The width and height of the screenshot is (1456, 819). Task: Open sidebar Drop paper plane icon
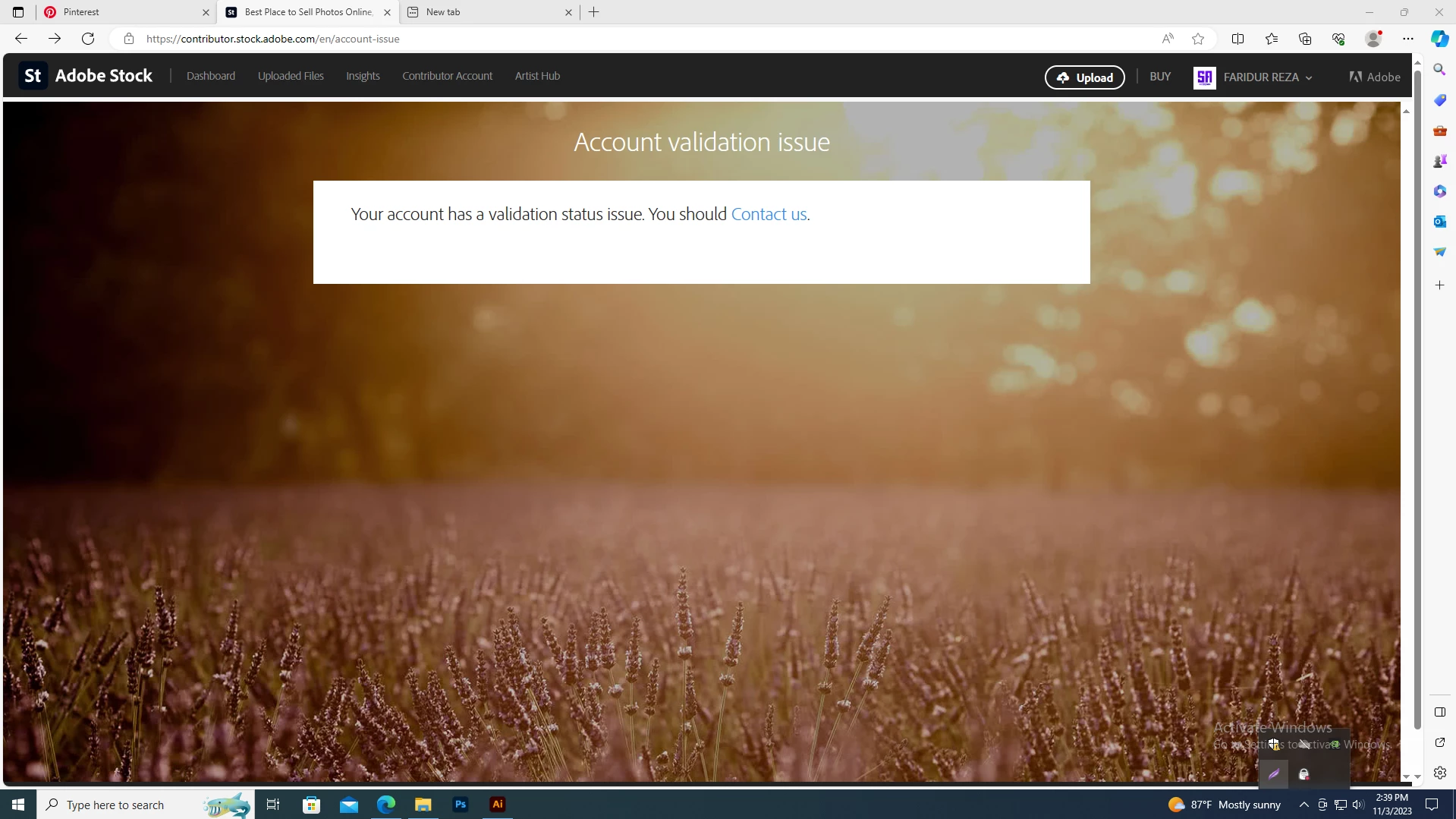[1439, 252]
